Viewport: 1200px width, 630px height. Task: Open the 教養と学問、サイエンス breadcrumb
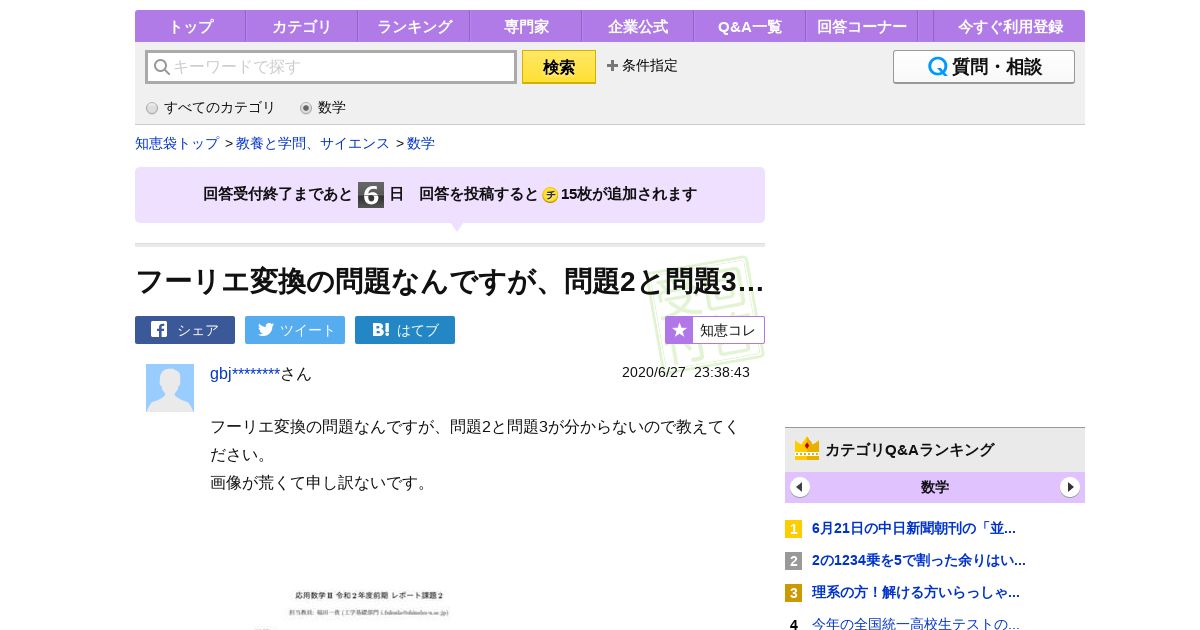(x=313, y=144)
